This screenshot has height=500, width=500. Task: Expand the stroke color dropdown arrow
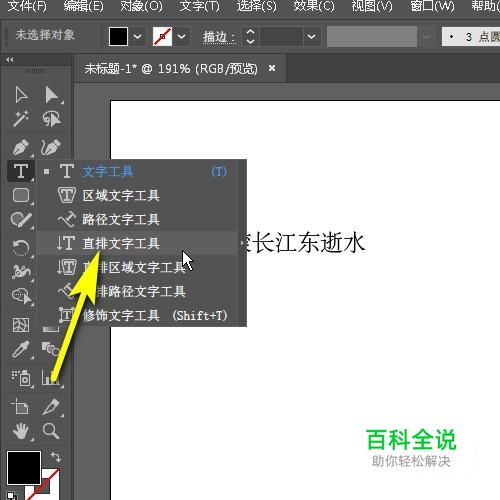(x=181, y=36)
